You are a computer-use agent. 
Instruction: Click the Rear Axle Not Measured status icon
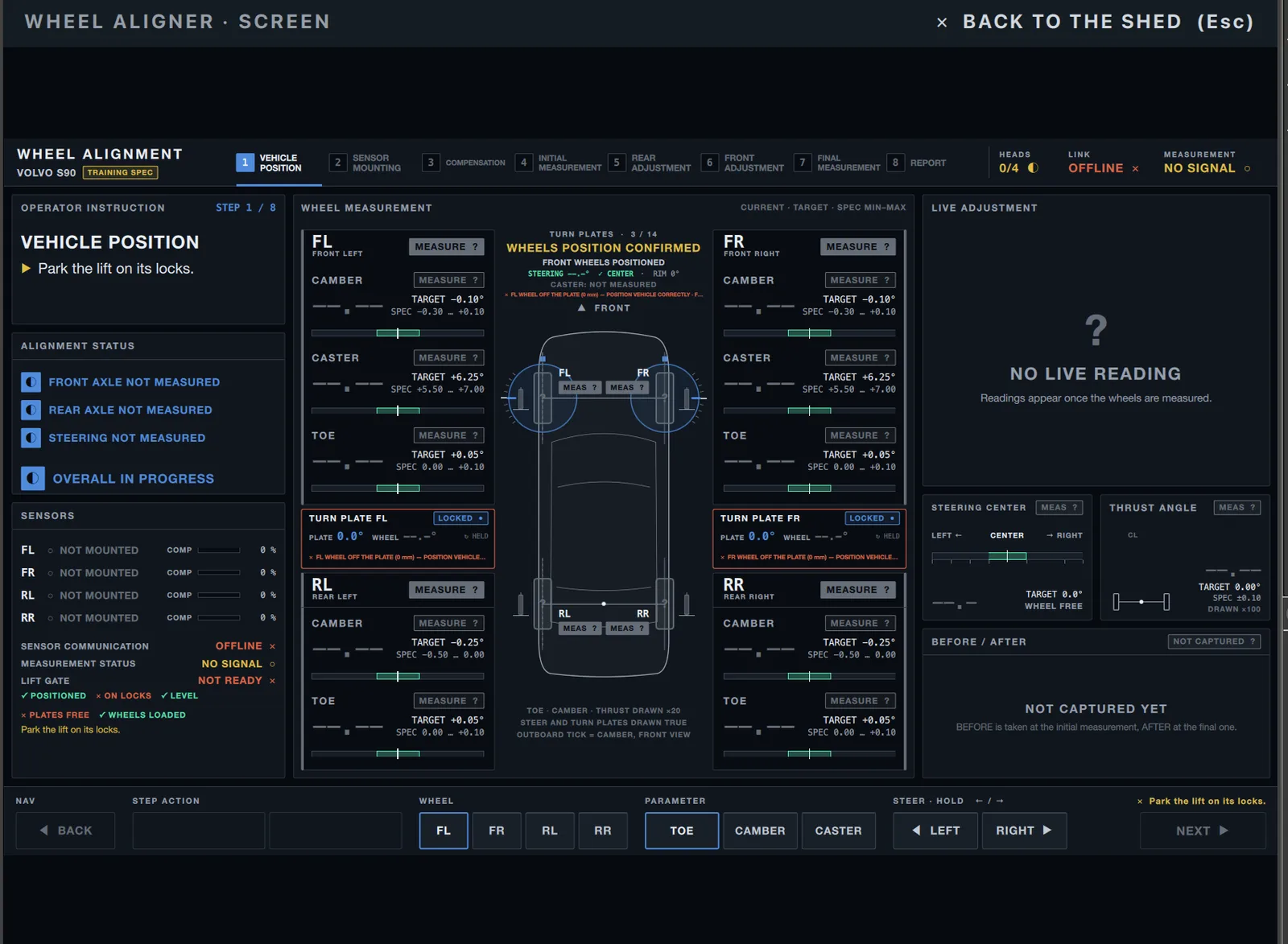[31, 410]
